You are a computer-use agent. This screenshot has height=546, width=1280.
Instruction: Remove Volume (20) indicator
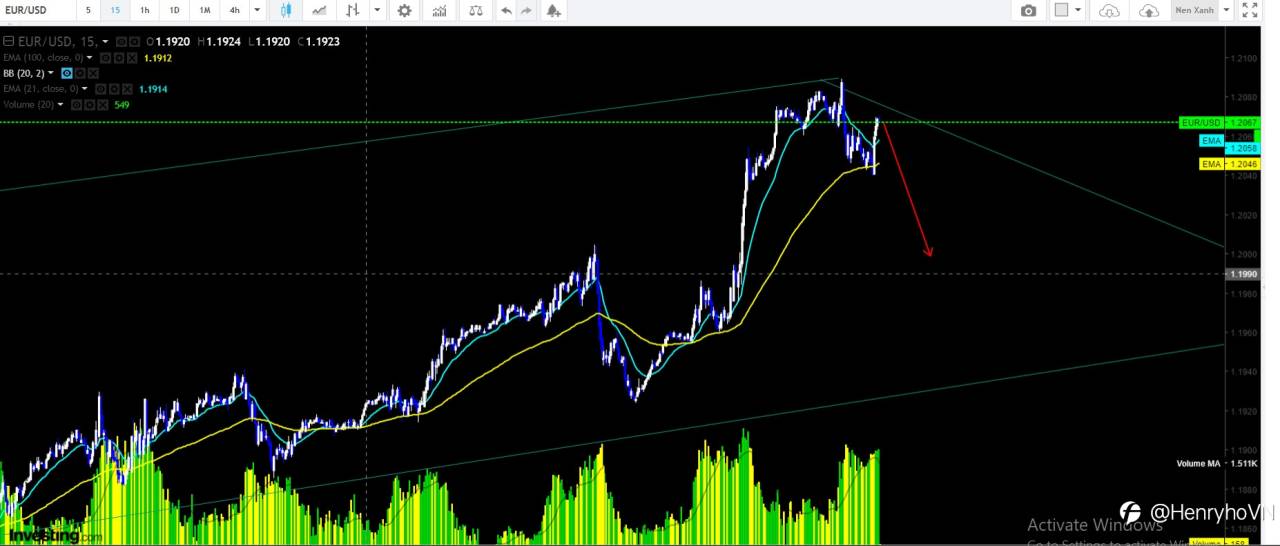(x=103, y=105)
